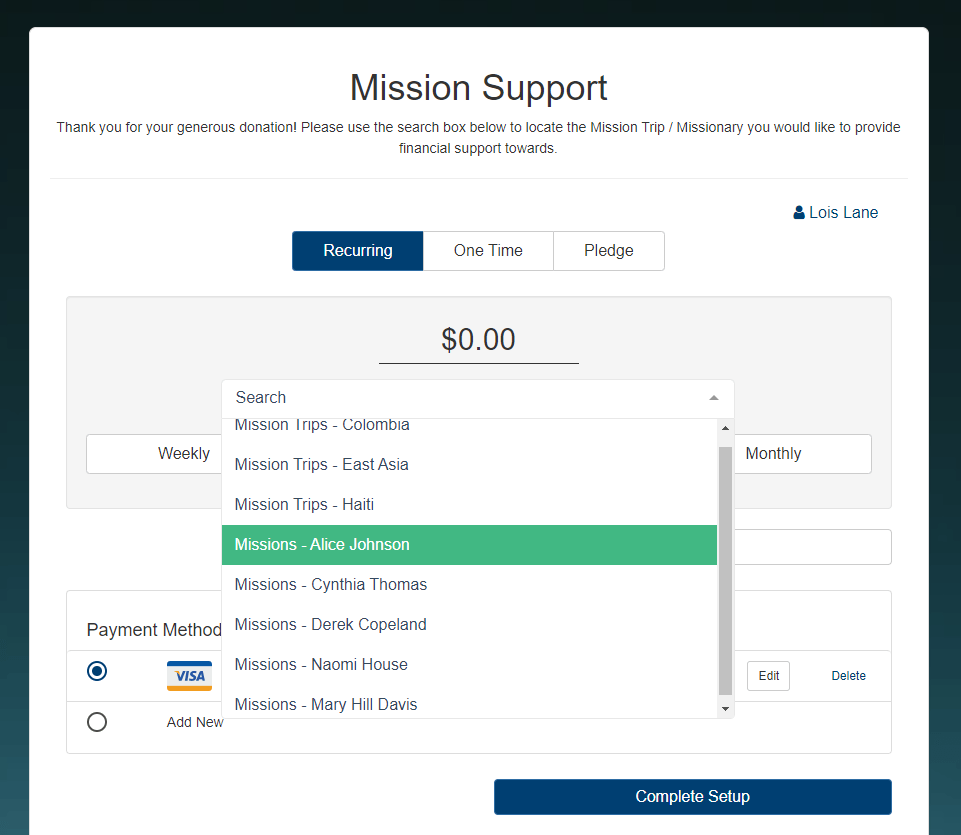The image size is (961, 835).
Task: Click the partially hidden field below Monthly
Action: coord(813,547)
